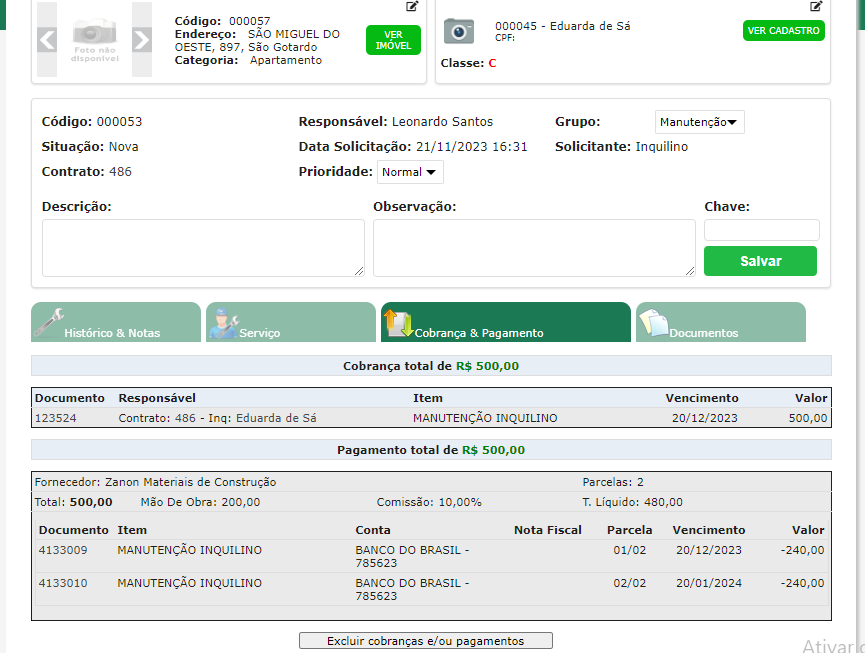This screenshot has width=865, height=653.
Task: Click Fornecedor Zanon Materiais de Construção
Action: 156,482
